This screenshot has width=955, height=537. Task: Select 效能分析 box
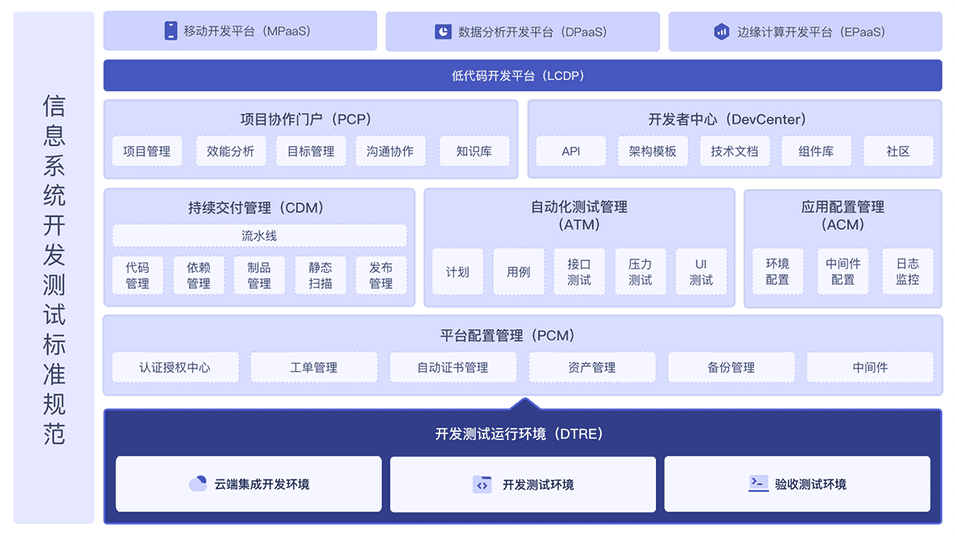pyautogui.click(x=230, y=151)
